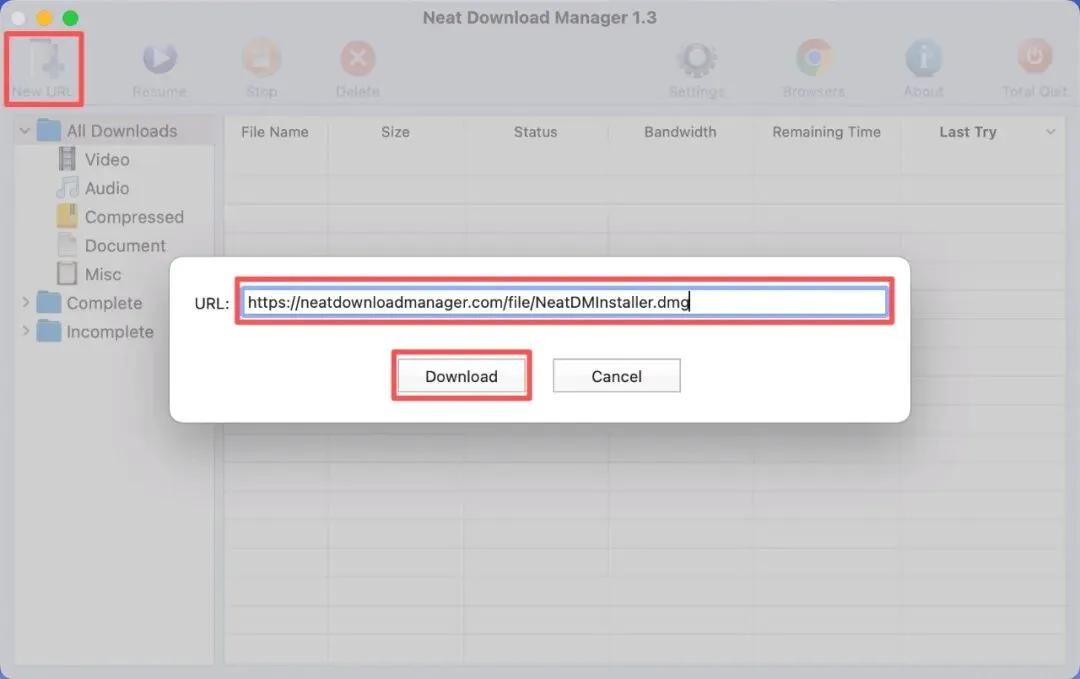Click the Audio music note icon
The height and width of the screenshot is (679, 1080).
68,187
